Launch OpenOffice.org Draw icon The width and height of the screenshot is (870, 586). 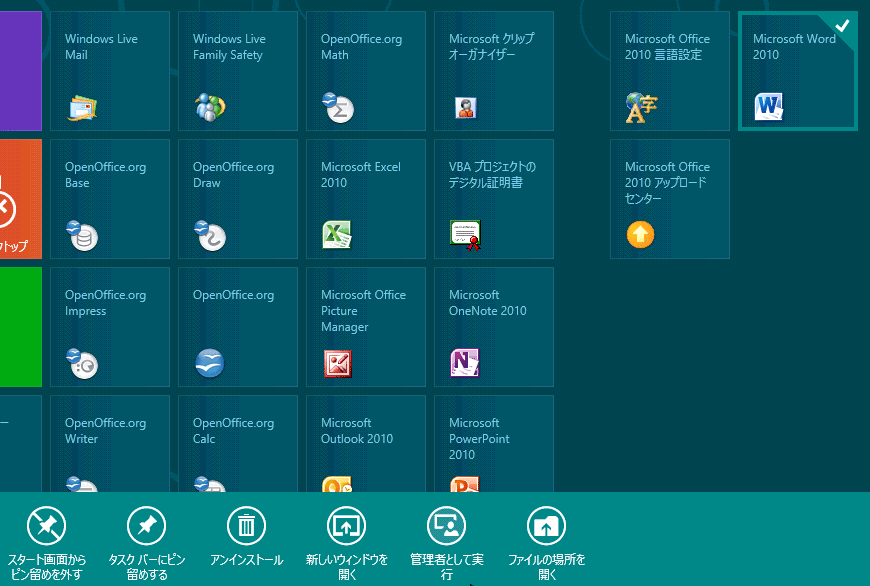tap(210, 236)
